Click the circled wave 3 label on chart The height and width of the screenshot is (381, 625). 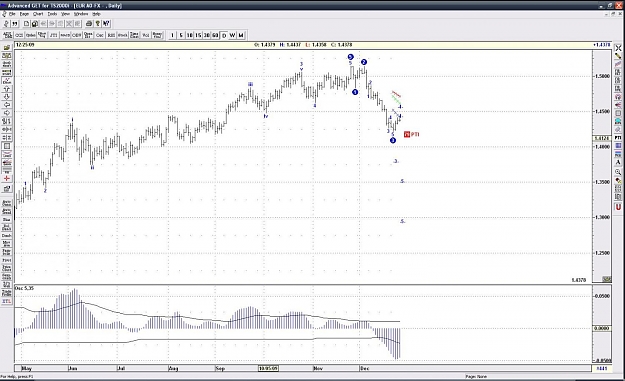click(393, 140)
